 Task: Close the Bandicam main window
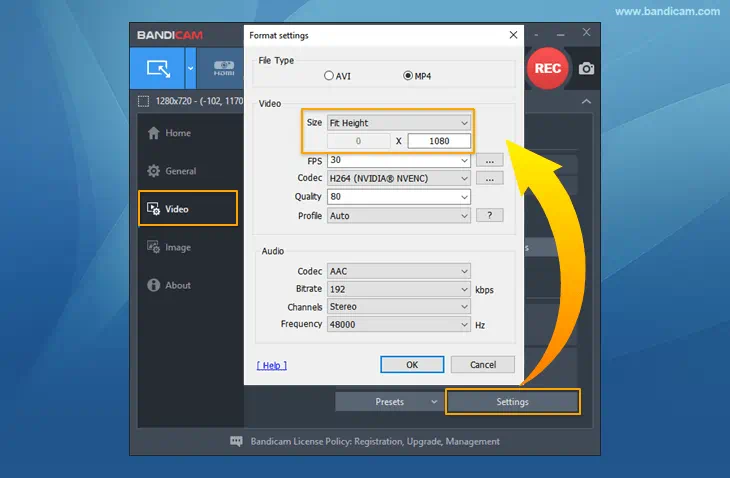tap(586, 32)
